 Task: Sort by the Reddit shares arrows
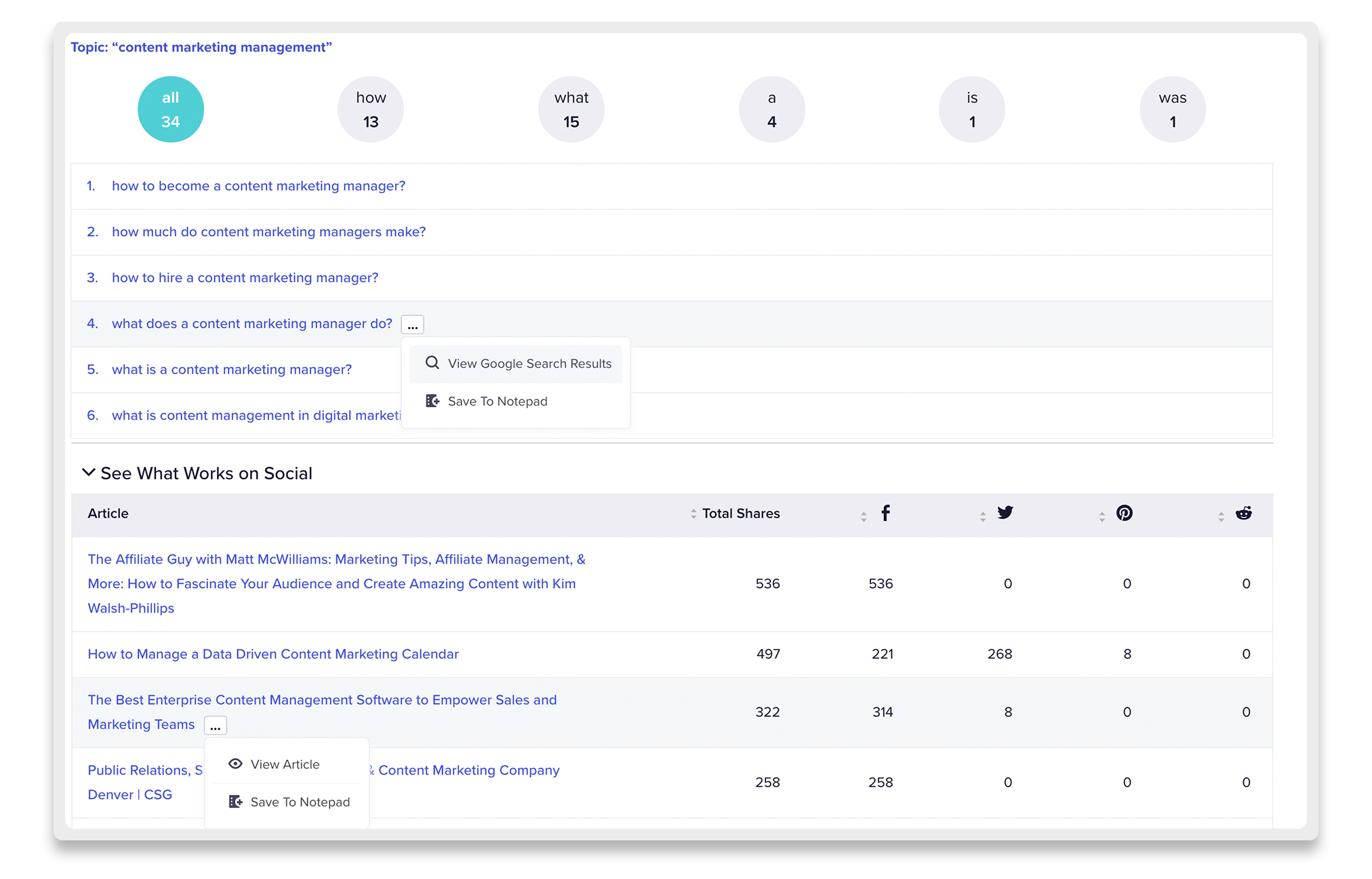point(1222,517)
